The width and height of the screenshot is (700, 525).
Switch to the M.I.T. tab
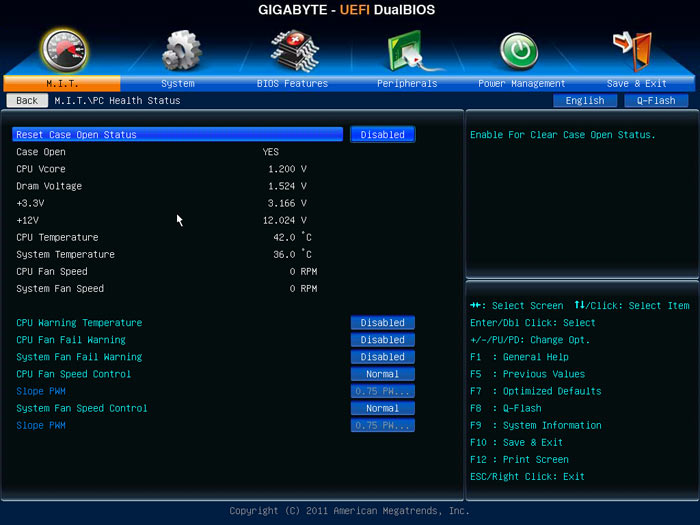coord(62,83)
